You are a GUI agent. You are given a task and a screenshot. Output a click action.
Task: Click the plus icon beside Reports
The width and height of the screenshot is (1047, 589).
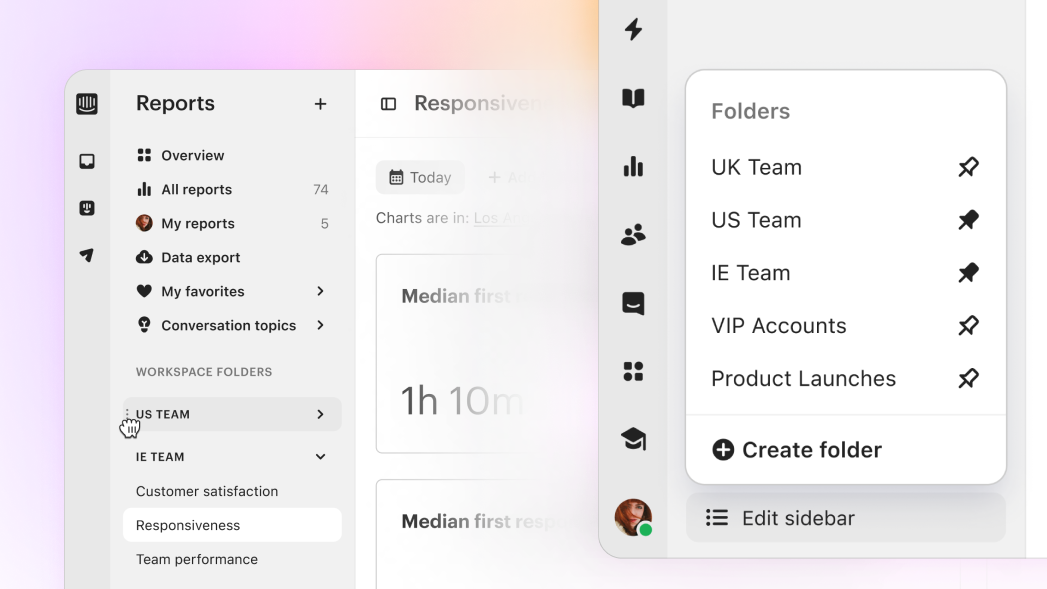click(x=320, y=104)
